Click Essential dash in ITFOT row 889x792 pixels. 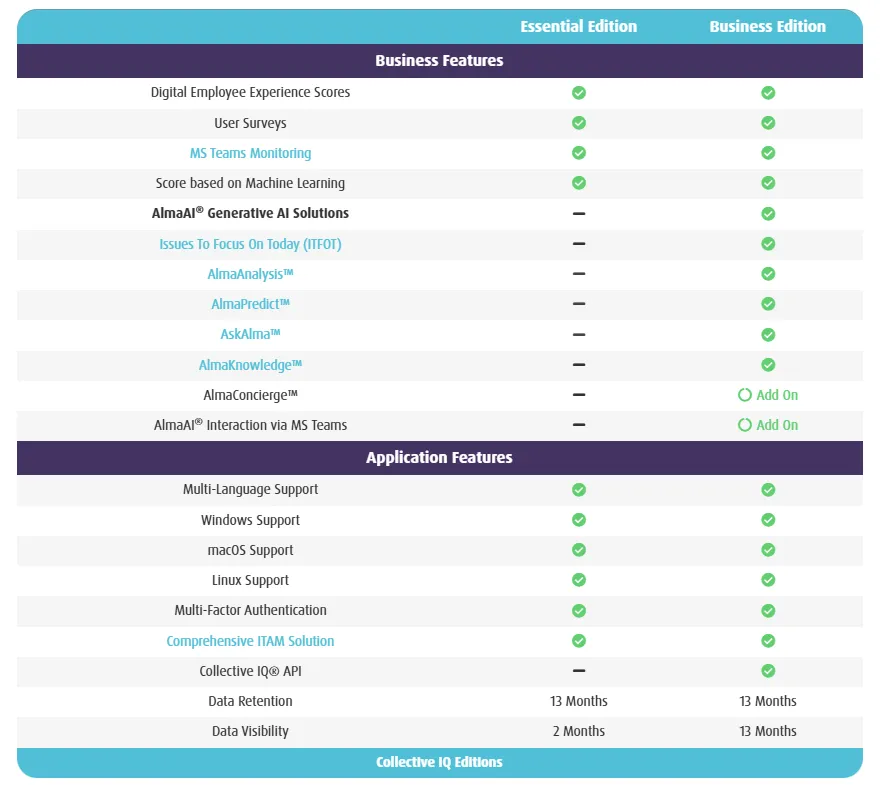tap(579, 244)
